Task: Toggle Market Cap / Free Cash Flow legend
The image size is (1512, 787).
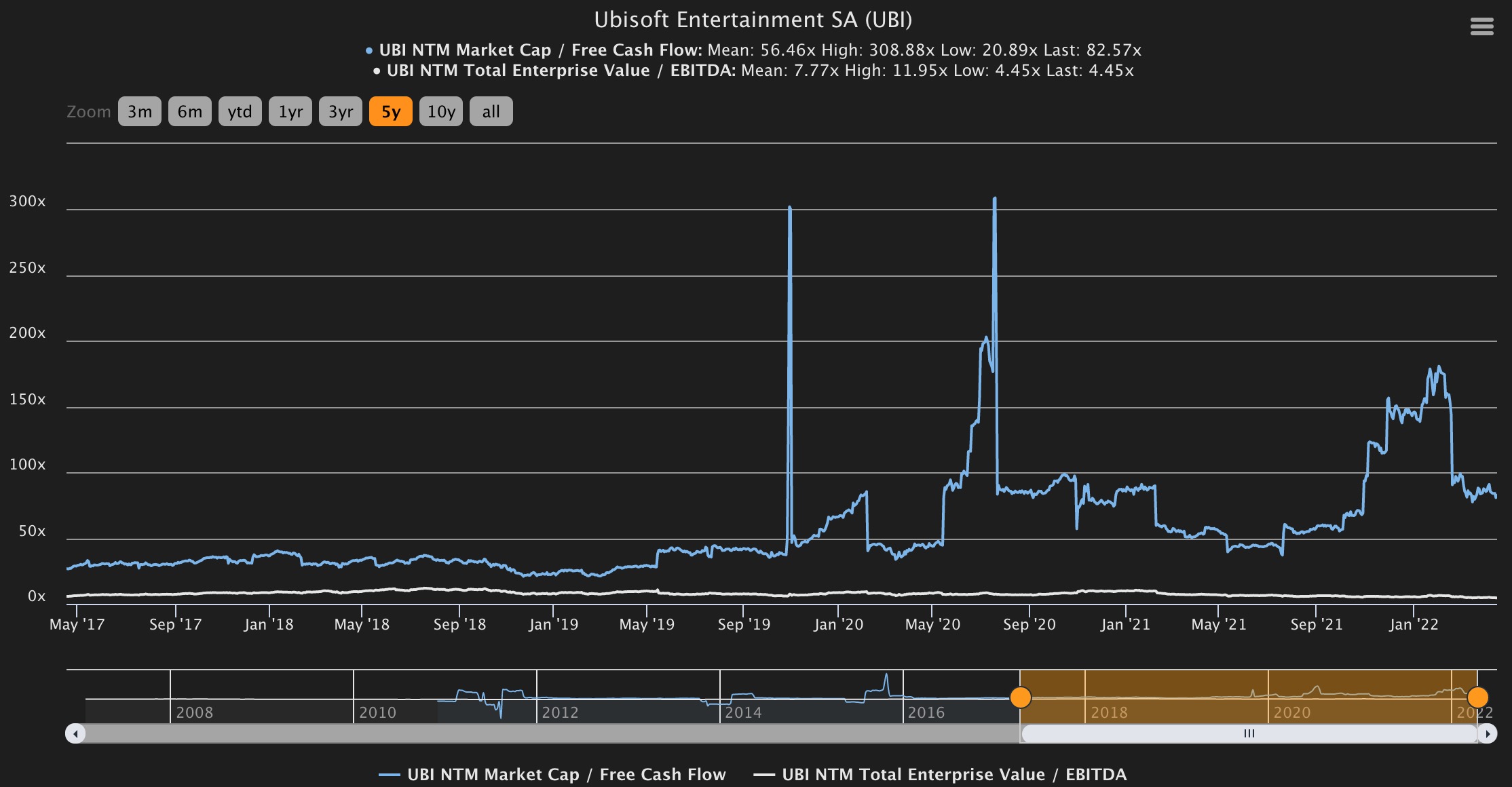Action: (x=552, y=774)
